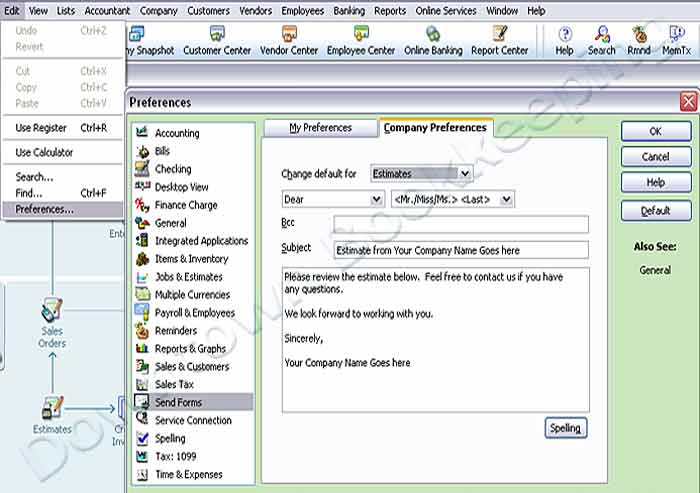This screenshot has height=493, width=700.
Task: Click into the Subject input field
Action: (461, 250)
